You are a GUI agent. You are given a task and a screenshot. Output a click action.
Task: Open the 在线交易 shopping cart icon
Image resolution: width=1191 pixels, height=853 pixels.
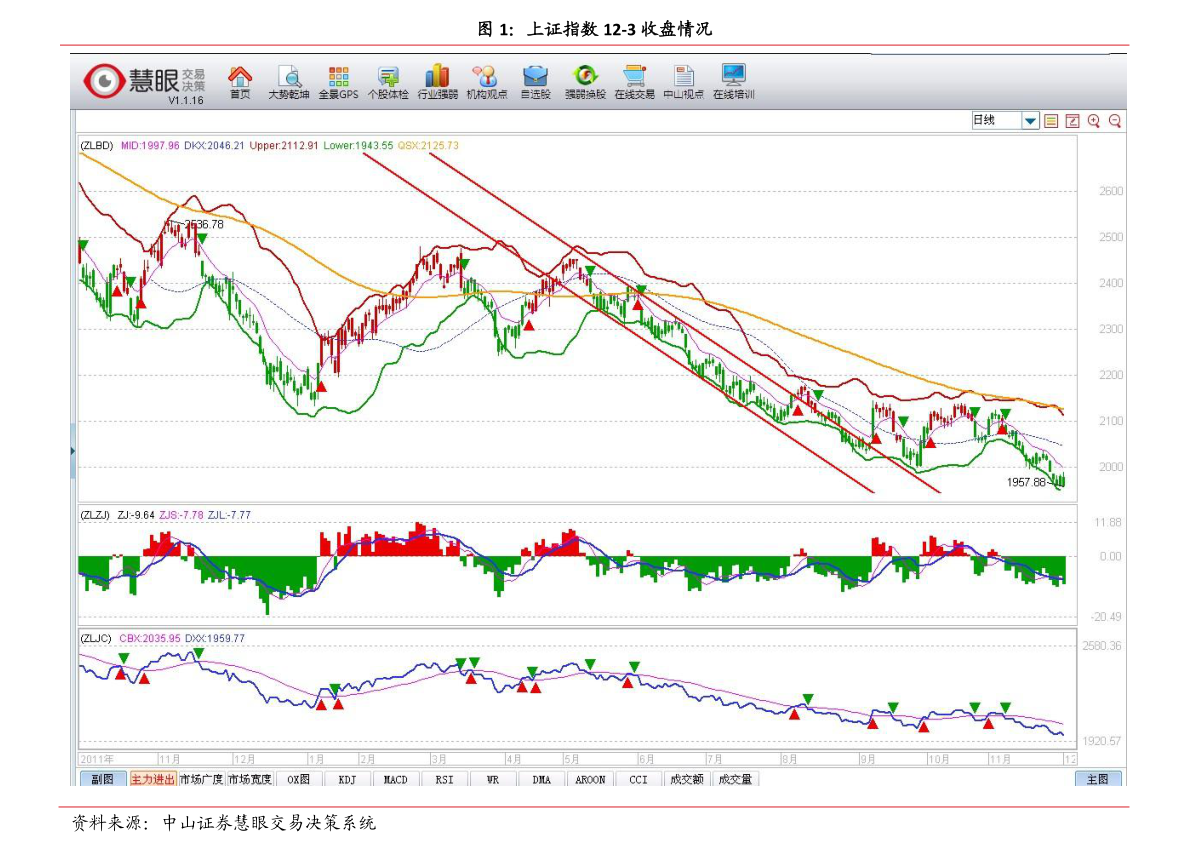[x=634, y=78]
